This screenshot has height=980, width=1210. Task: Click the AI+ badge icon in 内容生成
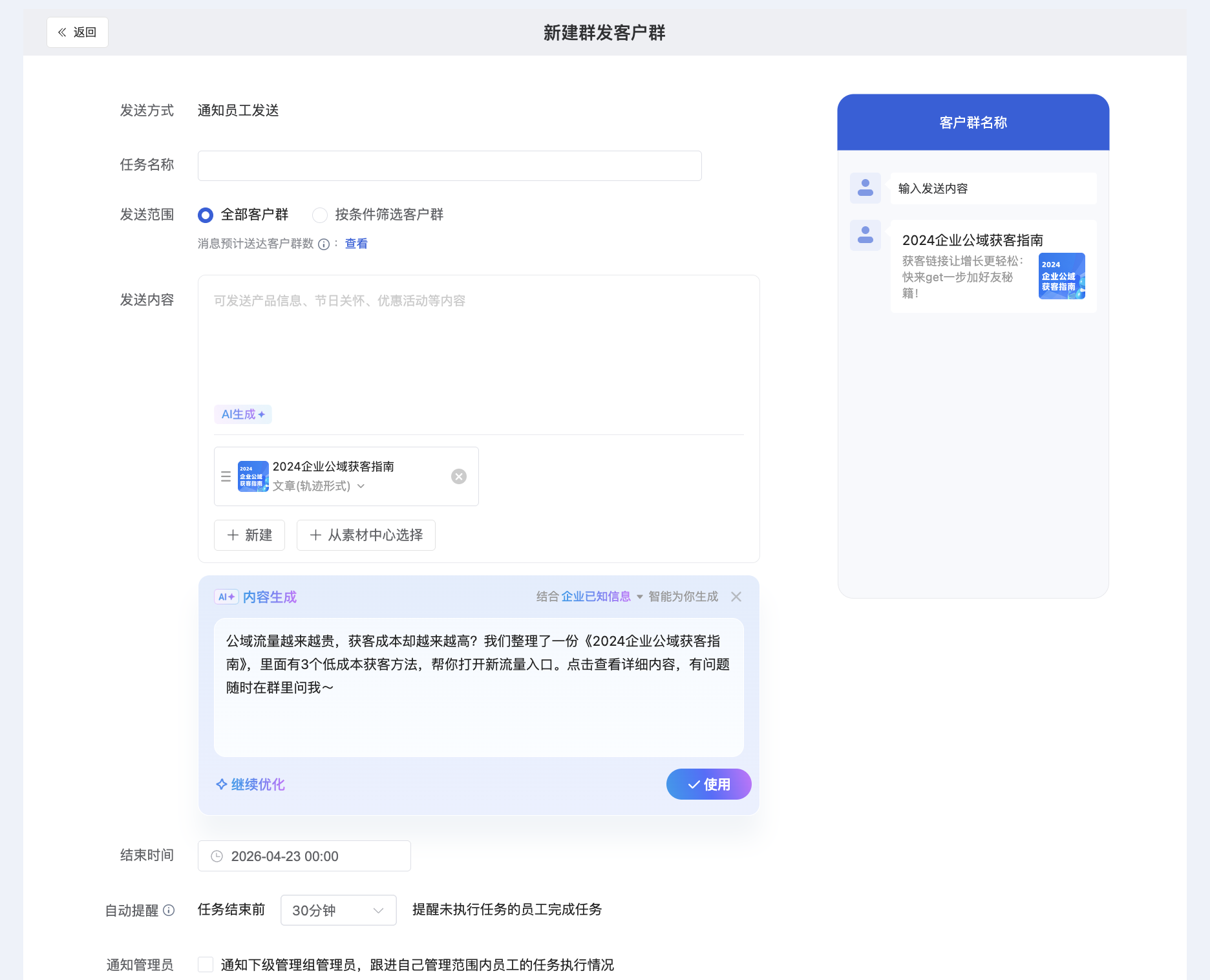click(x=226, y=597)
